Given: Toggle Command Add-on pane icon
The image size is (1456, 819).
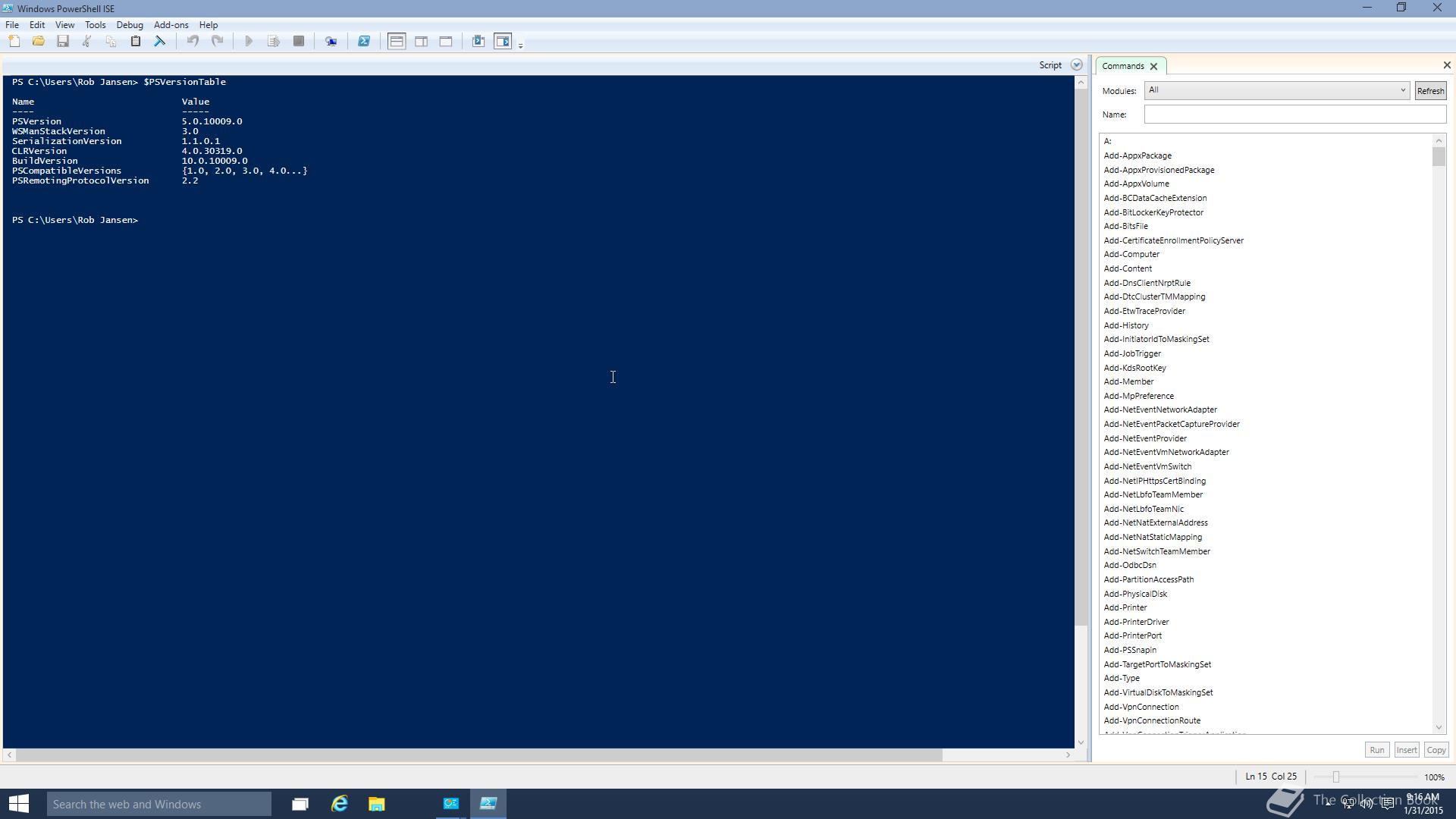Looking at the screenshot, I should coord(503,42).
